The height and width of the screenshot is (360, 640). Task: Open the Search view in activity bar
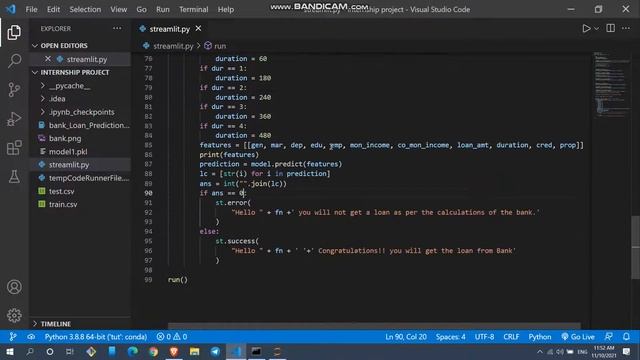tap(14, 61)
